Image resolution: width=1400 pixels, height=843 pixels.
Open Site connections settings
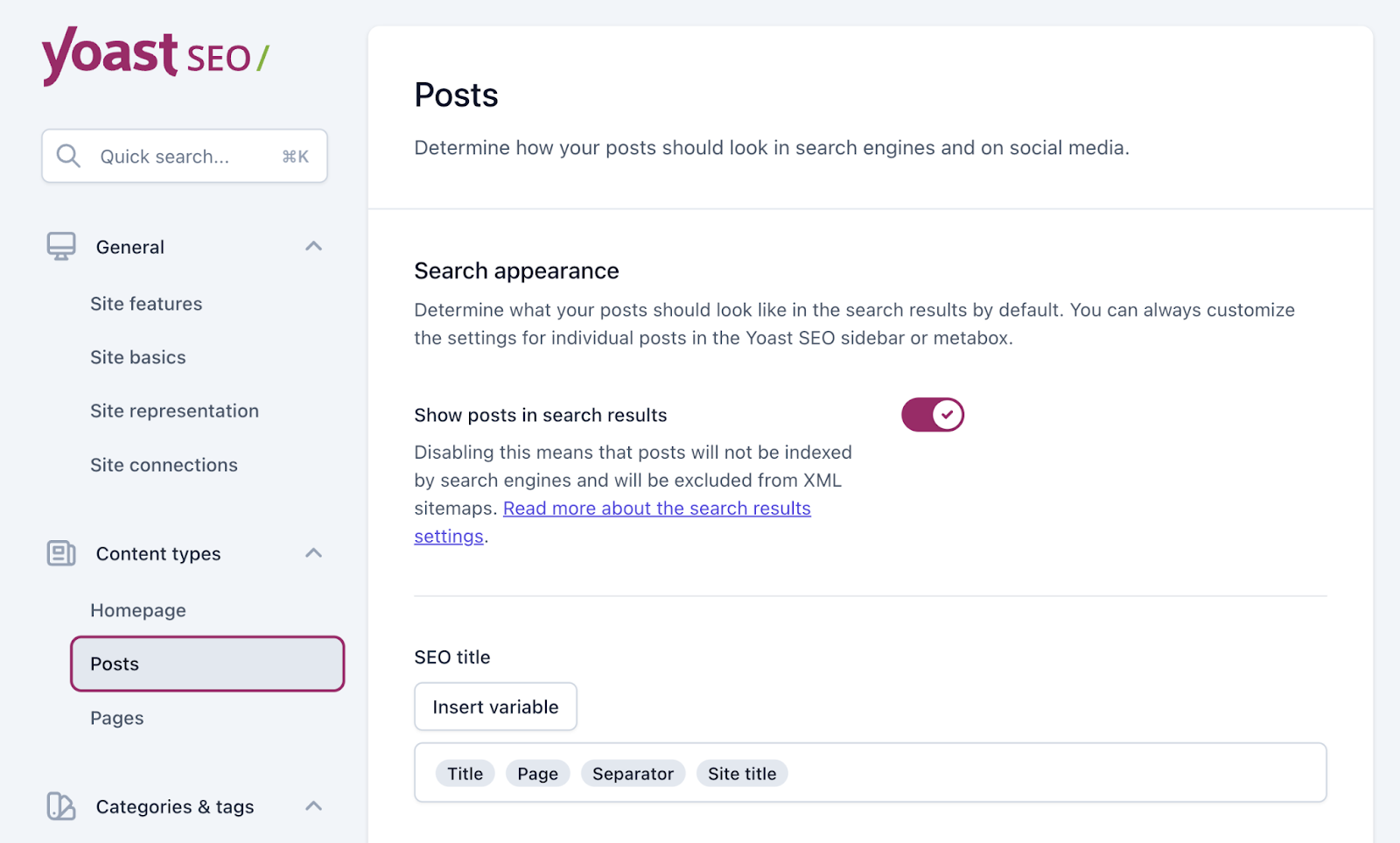(x=164, y=465)
